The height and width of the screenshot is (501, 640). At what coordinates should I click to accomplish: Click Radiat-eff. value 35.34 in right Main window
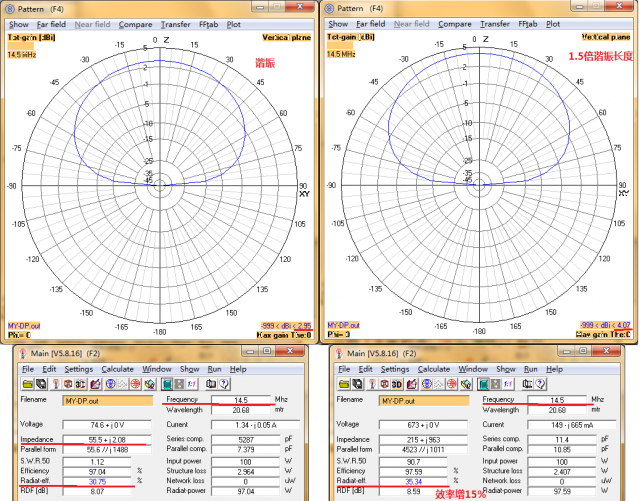point(413,482)
